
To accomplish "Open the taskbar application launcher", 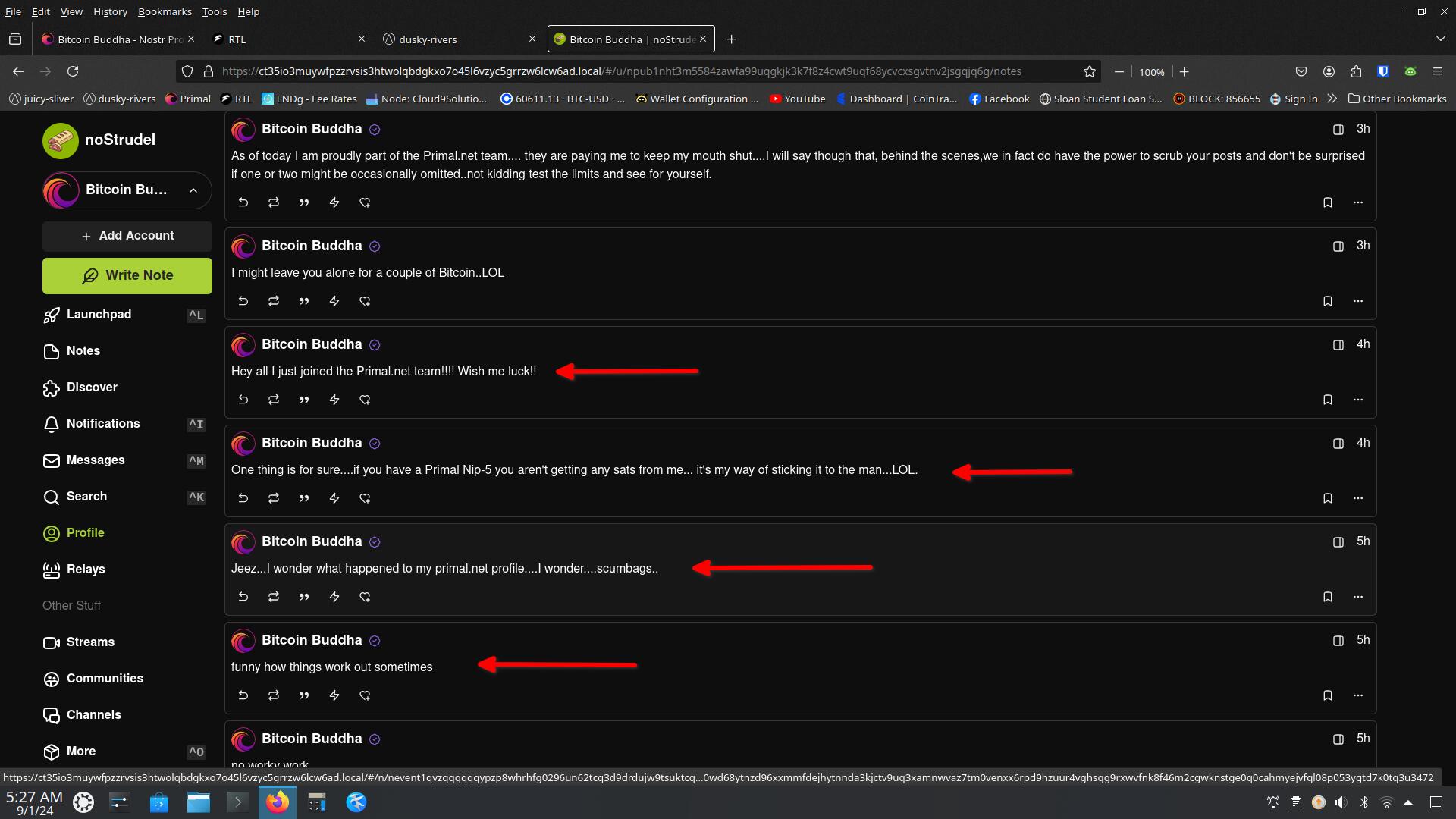I will tap(83, 802).
